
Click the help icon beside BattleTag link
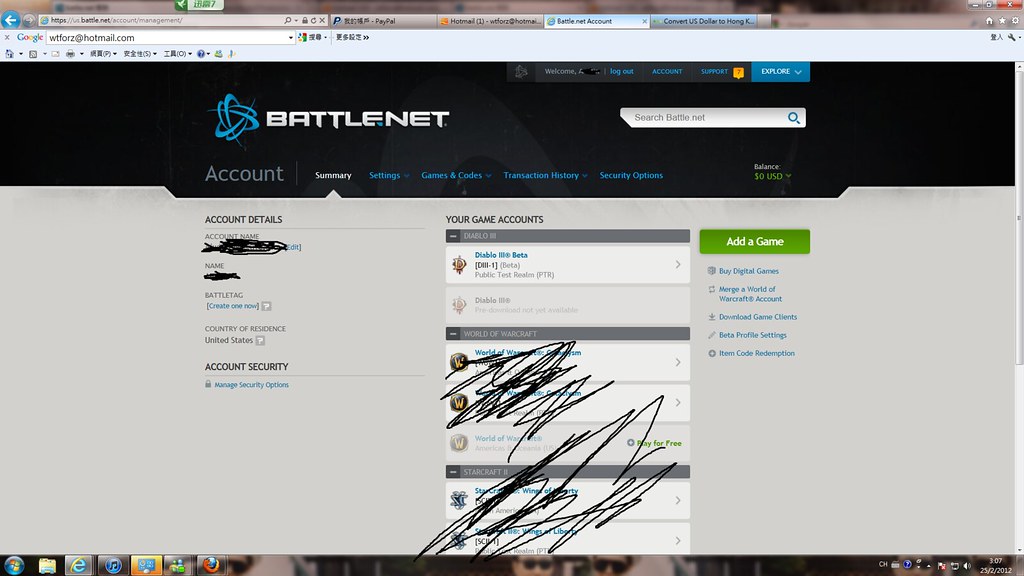click(x=266, y=306)
